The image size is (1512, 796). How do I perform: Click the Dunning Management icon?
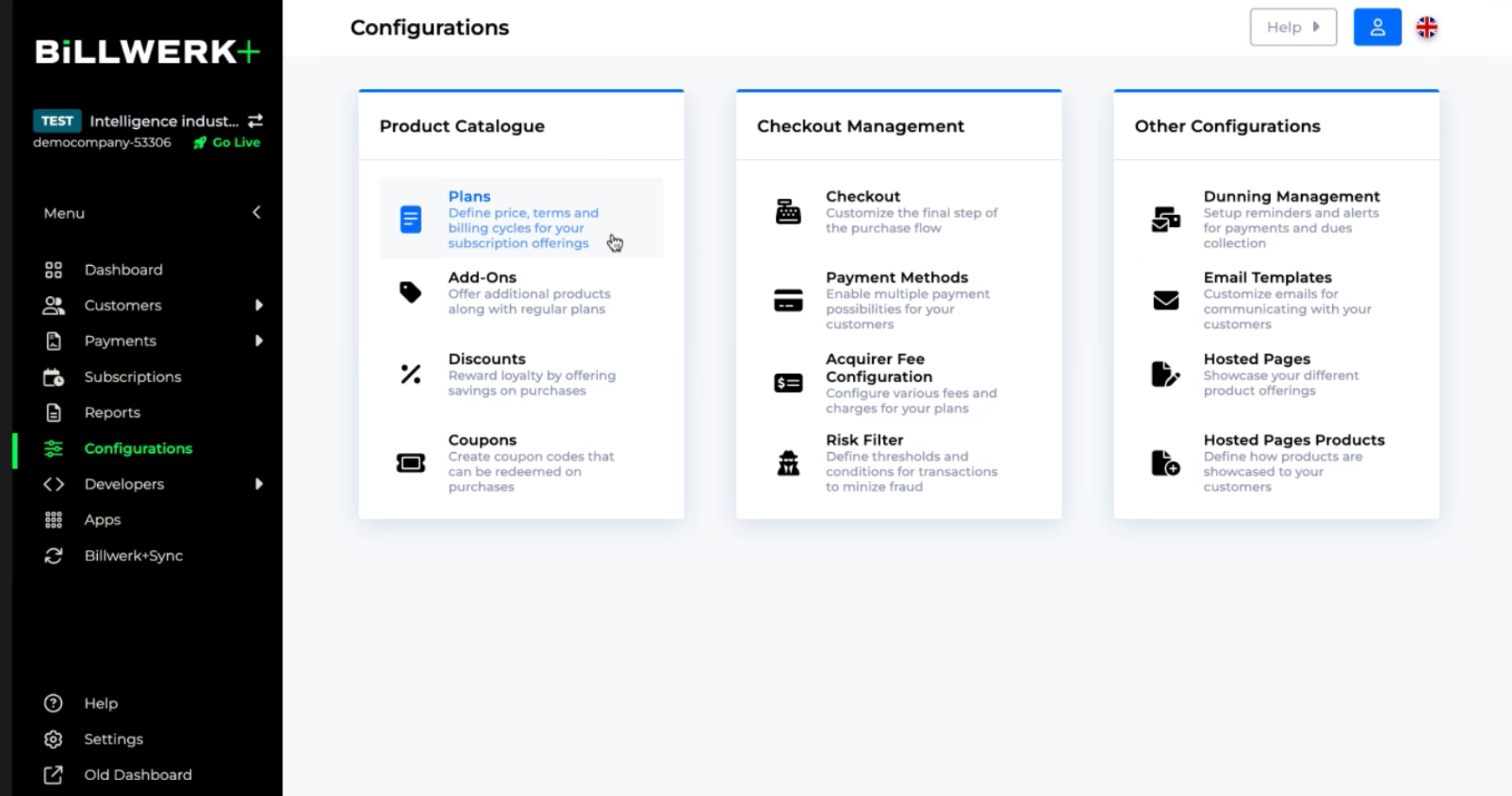click(x=1166, y=219)
